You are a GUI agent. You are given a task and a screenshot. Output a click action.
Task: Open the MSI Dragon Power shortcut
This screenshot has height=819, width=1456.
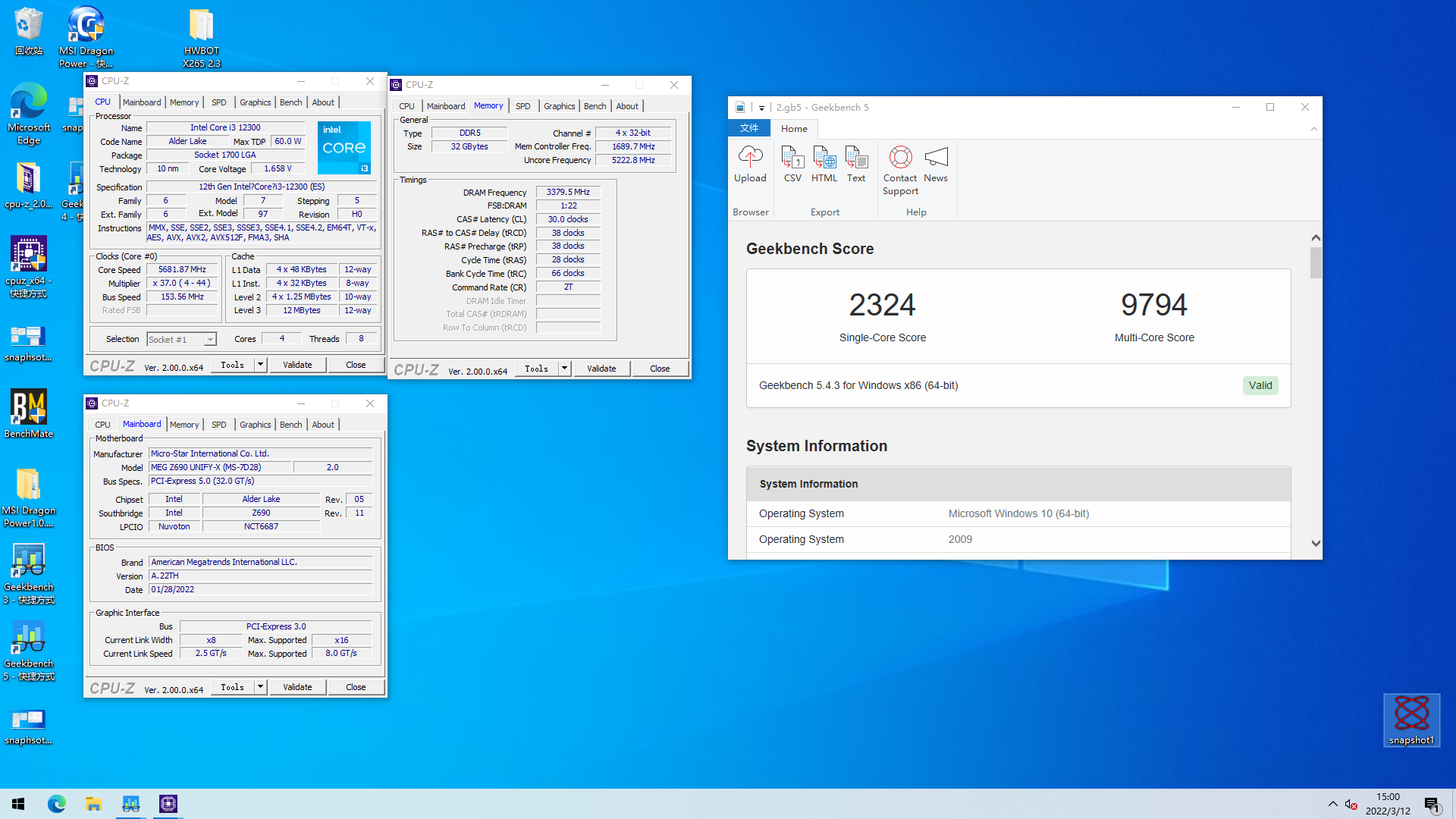86,36
